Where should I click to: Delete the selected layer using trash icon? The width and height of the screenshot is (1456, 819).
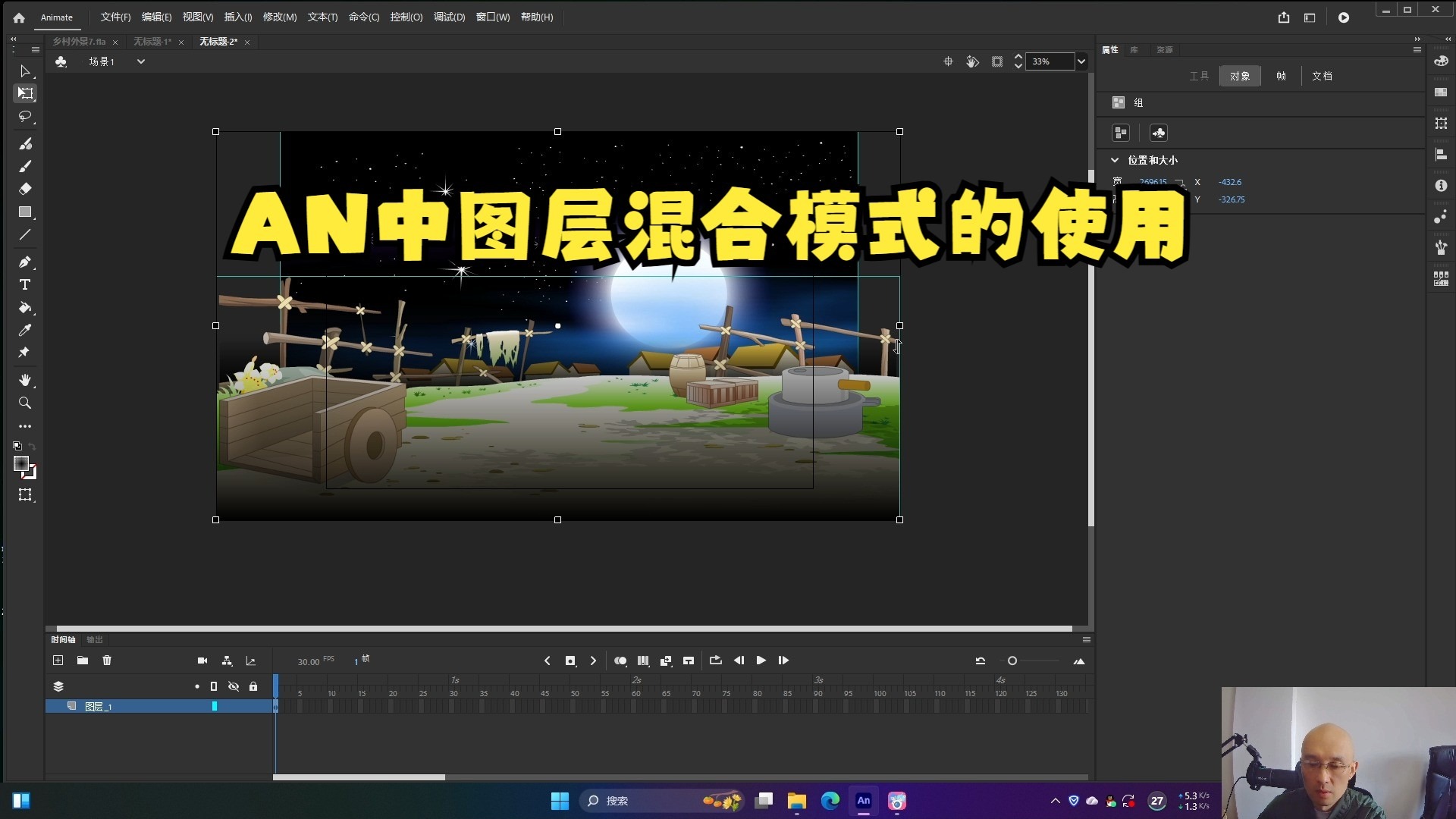107,661
